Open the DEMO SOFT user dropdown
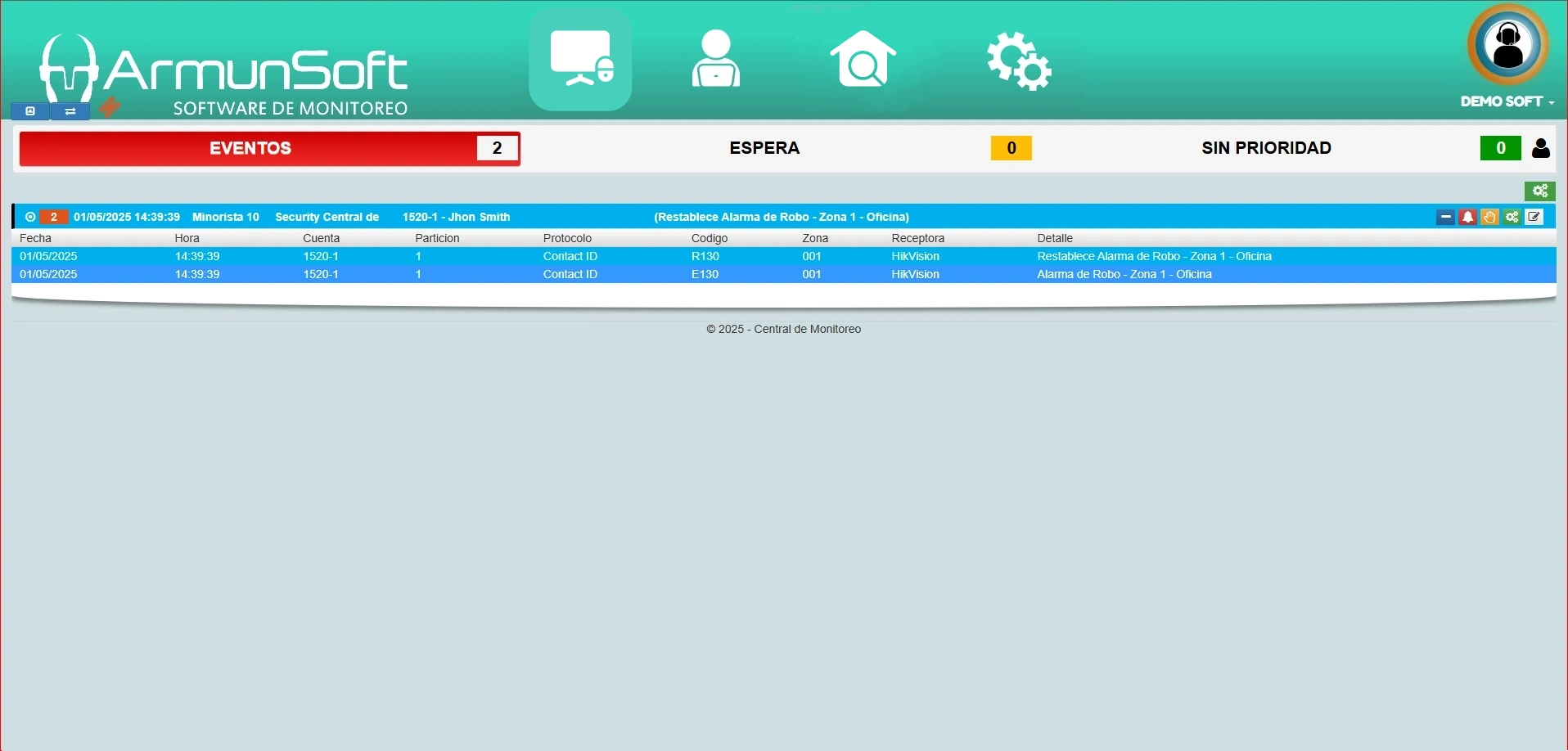 1507,101
